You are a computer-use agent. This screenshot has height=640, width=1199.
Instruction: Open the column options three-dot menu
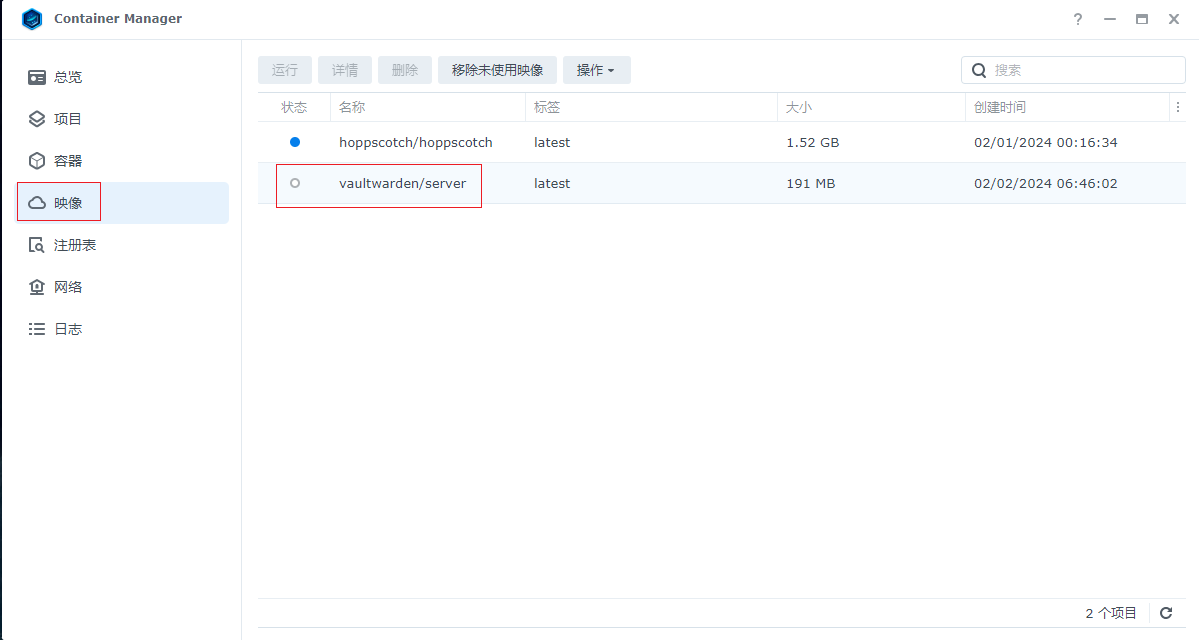click(1178, 107)
